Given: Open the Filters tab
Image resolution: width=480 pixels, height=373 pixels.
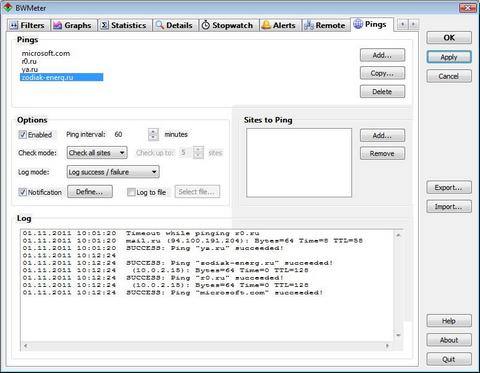Looking at the screenshot, I should [28, 25].
